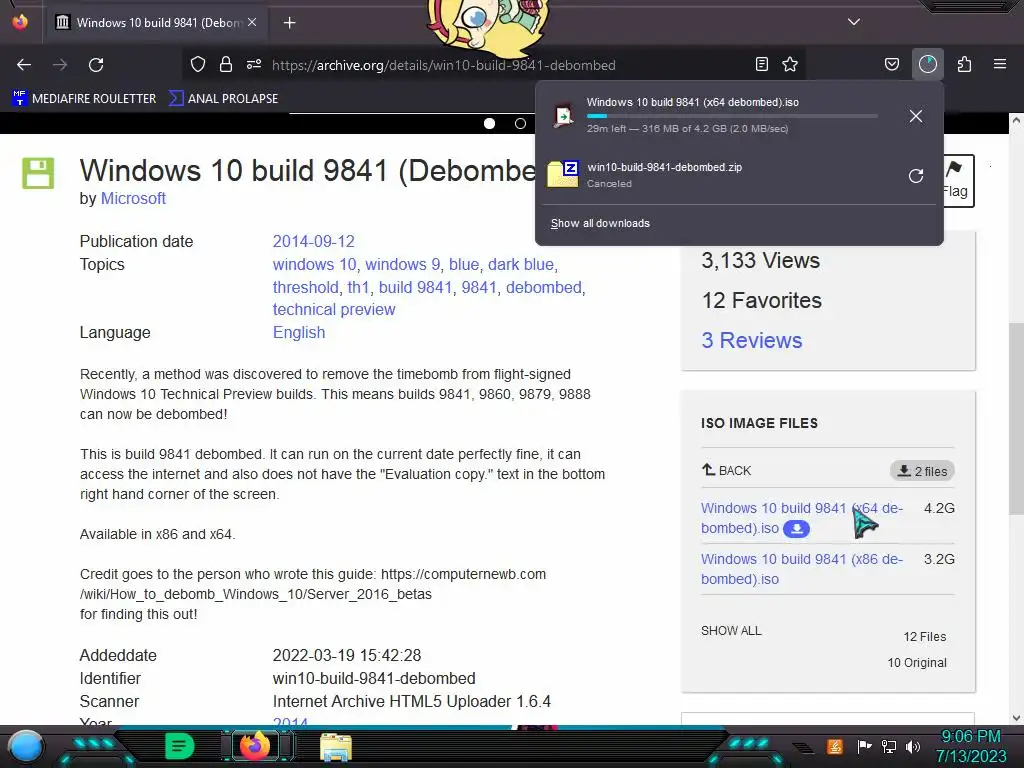Open the tracking protection shield icon
Viewport: 1024px width, 768px height.
(x=198, y=64)
